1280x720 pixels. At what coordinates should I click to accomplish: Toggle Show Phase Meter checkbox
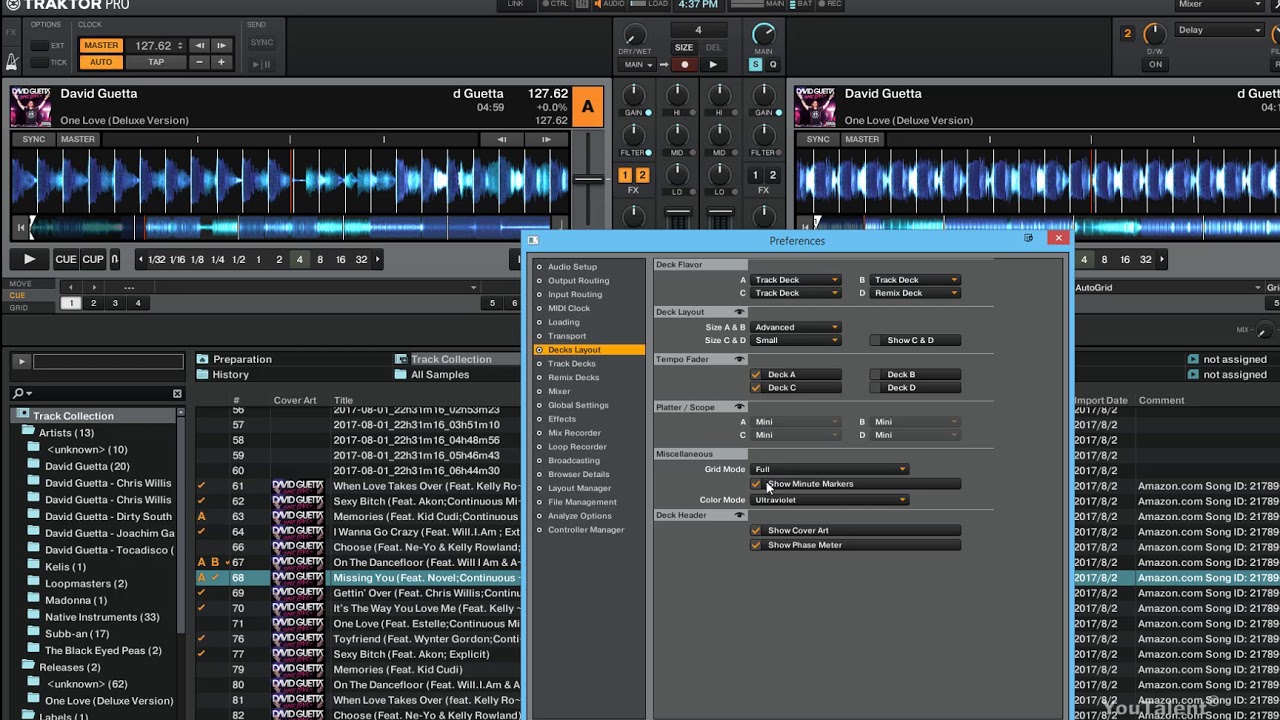(756, 545)
